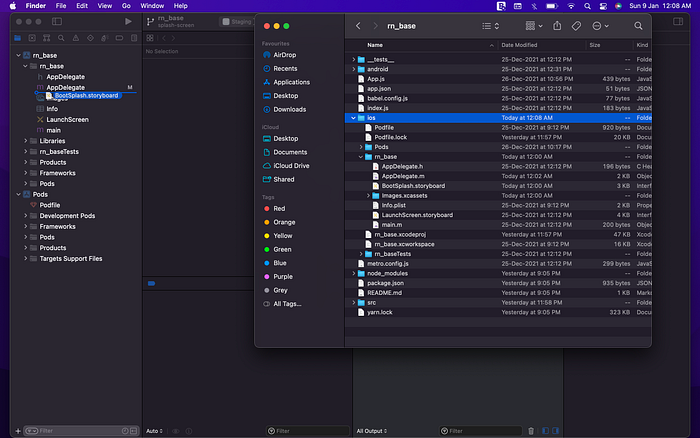Screen dimensions: 700x438
Task: Toggle the console pane in debug area
Action: [x=555, y=431]
